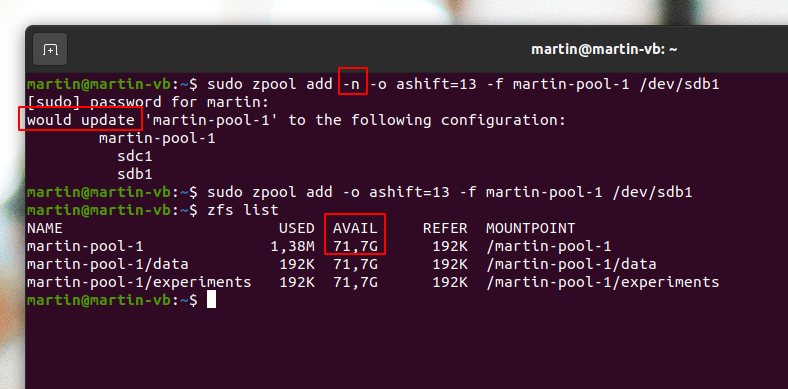Click the terminal cursor at last prompt
Image resolution: width=788 pixels, height=389 pixels.
coord(211,300)
